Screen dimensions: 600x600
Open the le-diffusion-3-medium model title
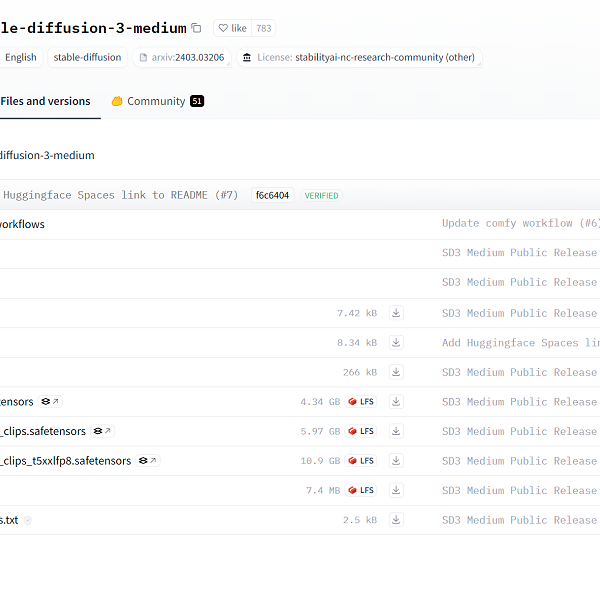[93, 28]
